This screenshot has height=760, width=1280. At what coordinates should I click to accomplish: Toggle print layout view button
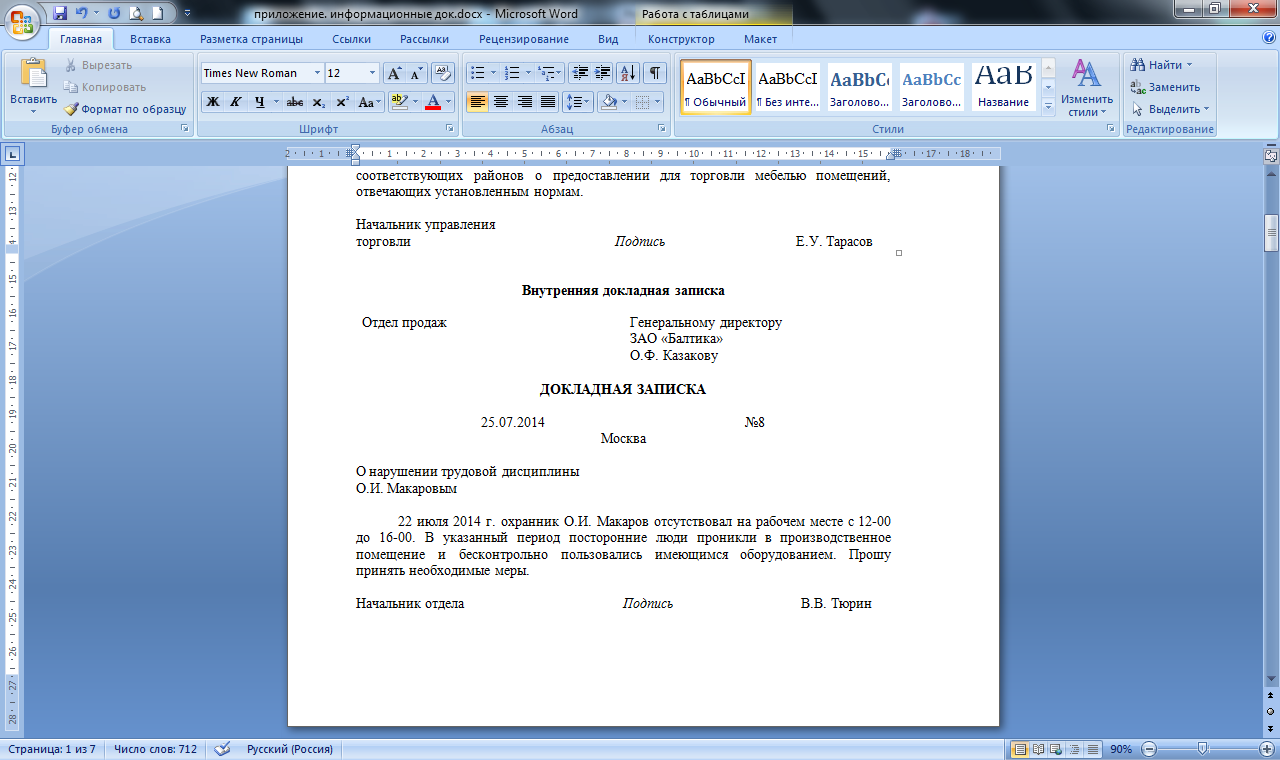pyautogui.click(x=1020, y=748)
